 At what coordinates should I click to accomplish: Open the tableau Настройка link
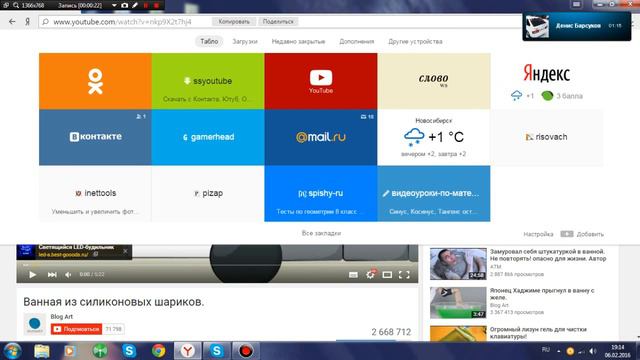538,234
